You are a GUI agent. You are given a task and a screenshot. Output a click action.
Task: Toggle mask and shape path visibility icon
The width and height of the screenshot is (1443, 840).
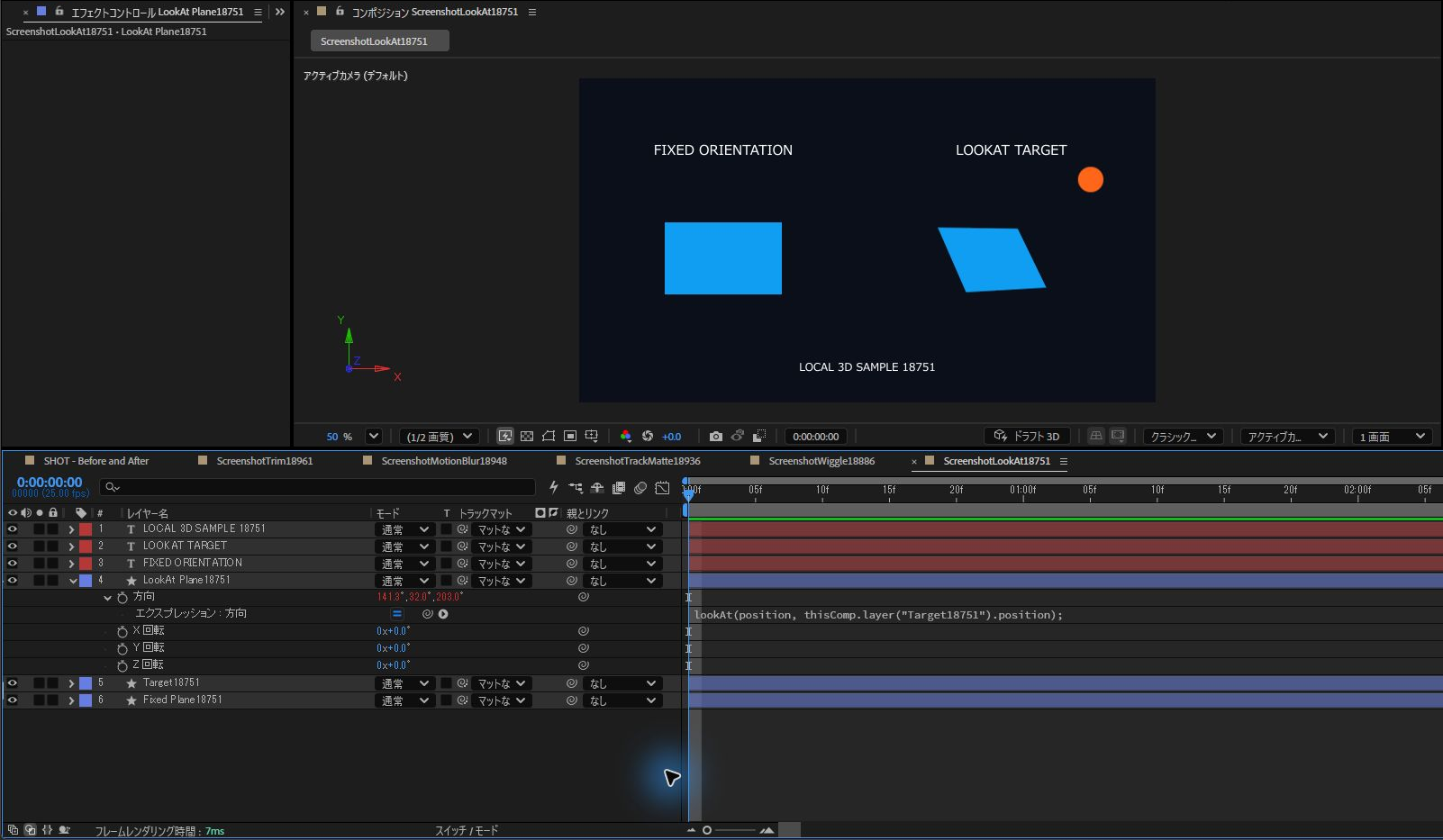click(549, 436)
